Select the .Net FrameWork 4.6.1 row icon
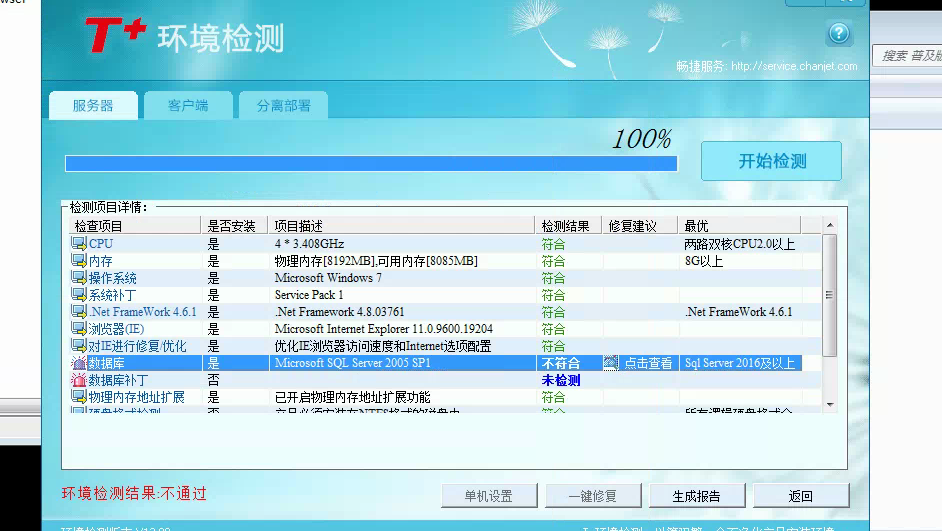The width and height of the screenshot is (942, 531). pos(79,312)
